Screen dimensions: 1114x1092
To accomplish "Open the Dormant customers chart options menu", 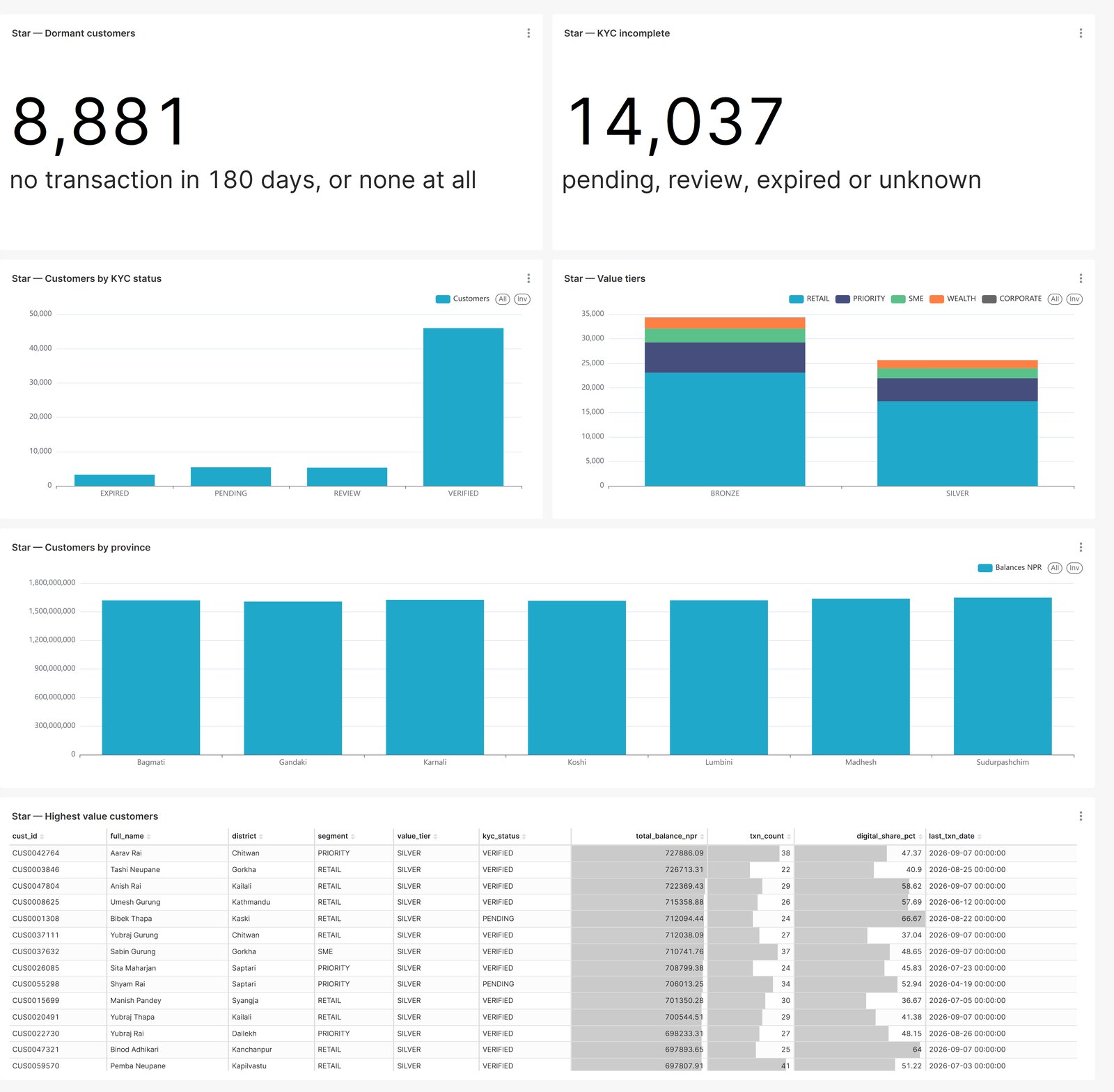I will click(528, 33).
